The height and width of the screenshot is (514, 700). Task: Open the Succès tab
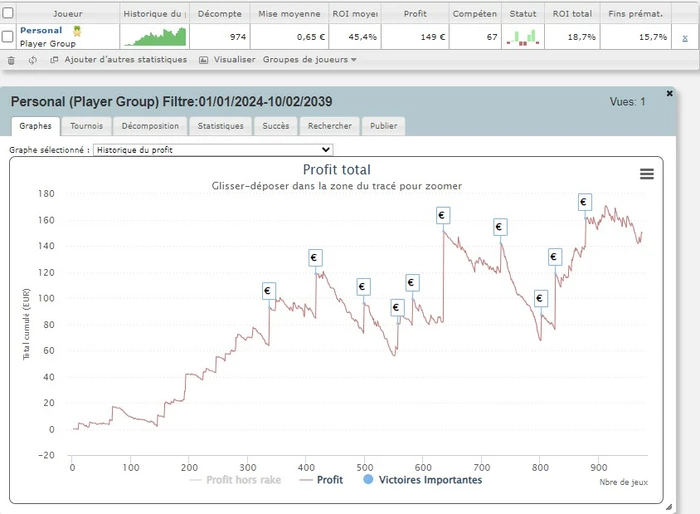tap(275, 126)
